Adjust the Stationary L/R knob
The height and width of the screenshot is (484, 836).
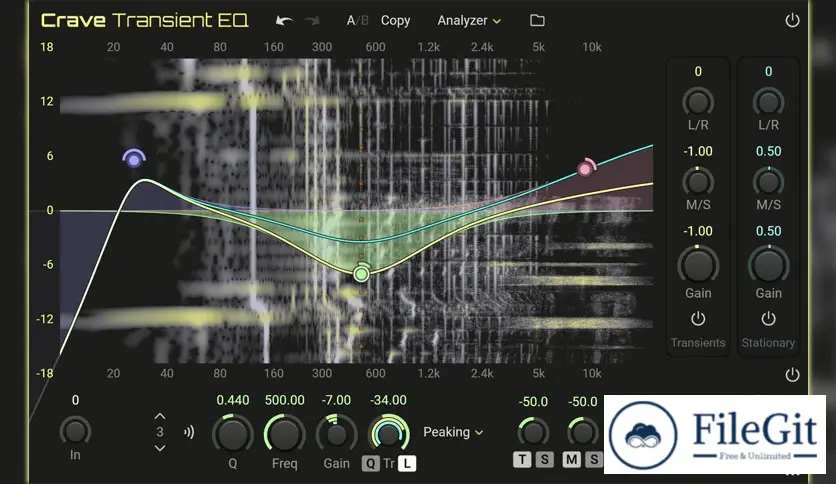coord(768,102)
